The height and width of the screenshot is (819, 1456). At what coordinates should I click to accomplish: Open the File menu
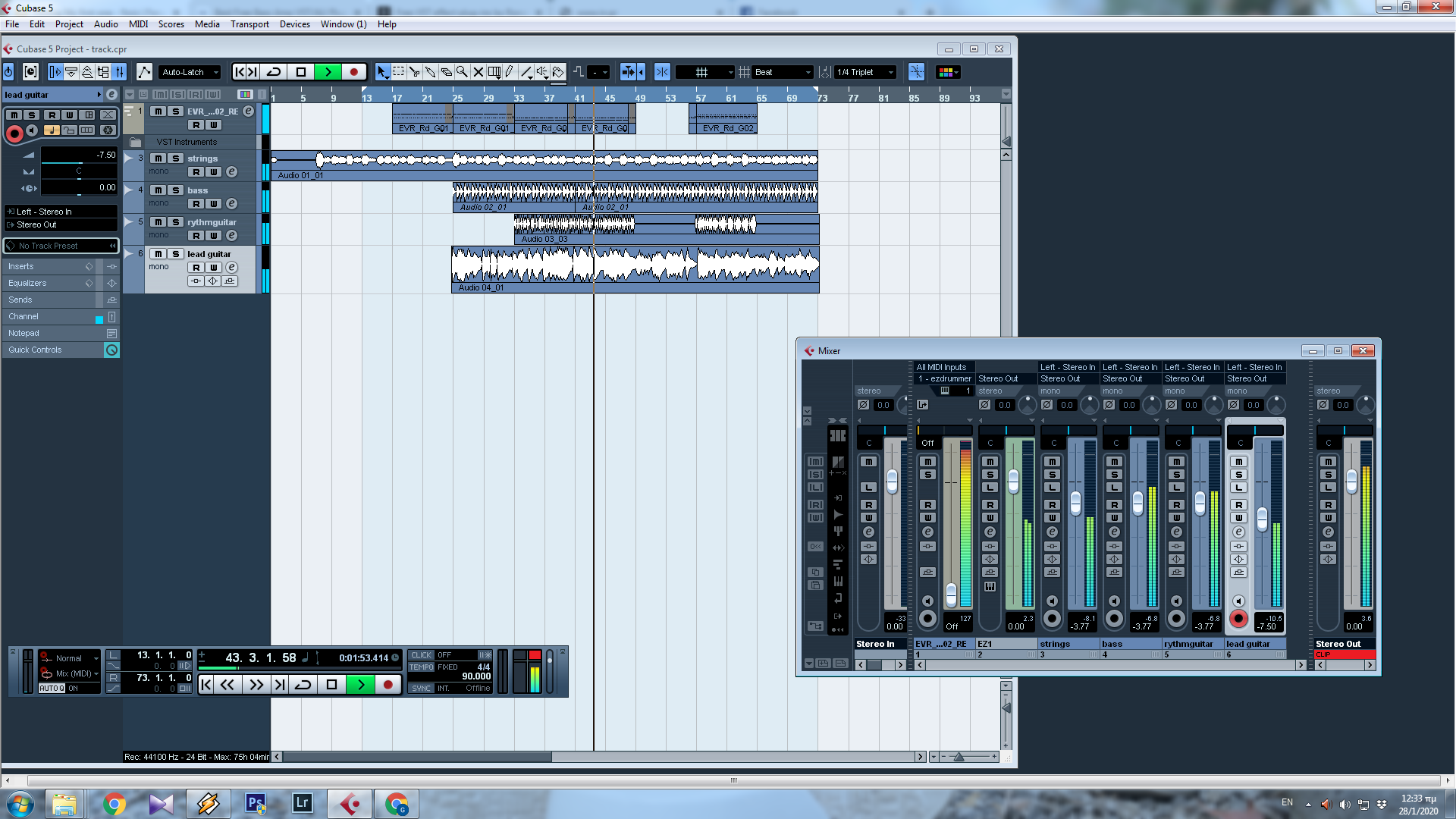pyautogui.click(x=12, y=24)
